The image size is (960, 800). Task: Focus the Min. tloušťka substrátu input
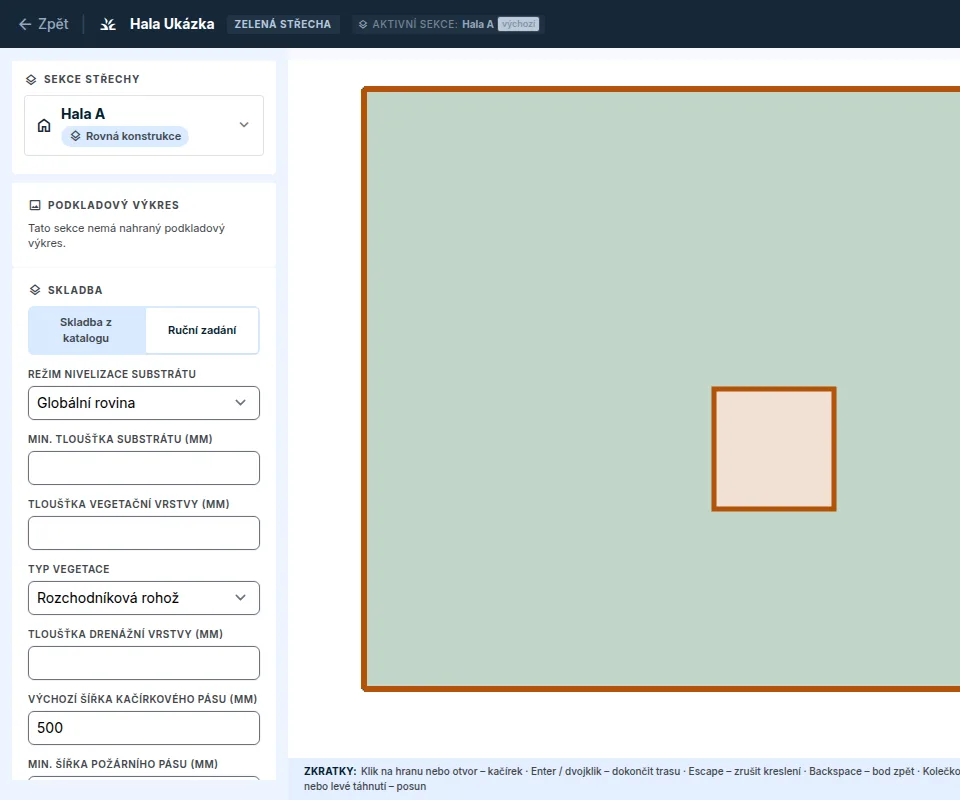click(x=144, y=468)
